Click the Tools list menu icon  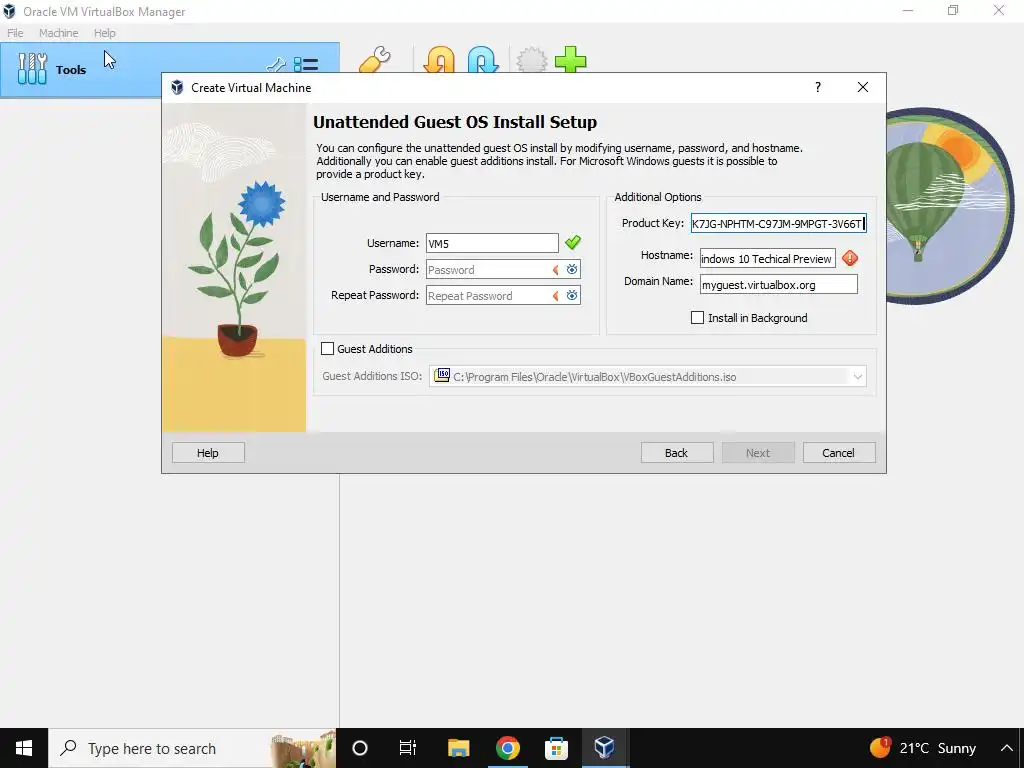(306, 65)
